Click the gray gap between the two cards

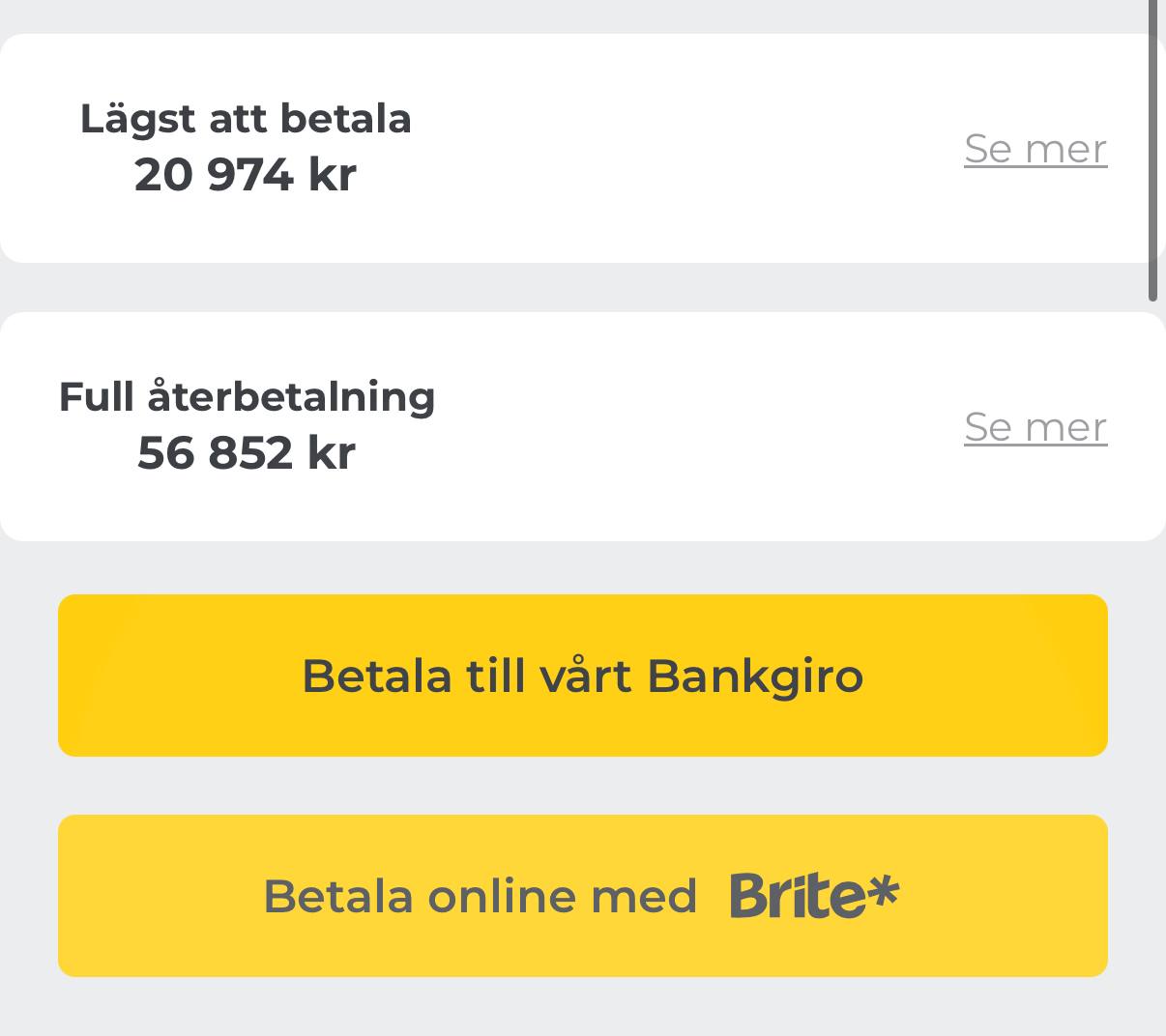(580, 288)
